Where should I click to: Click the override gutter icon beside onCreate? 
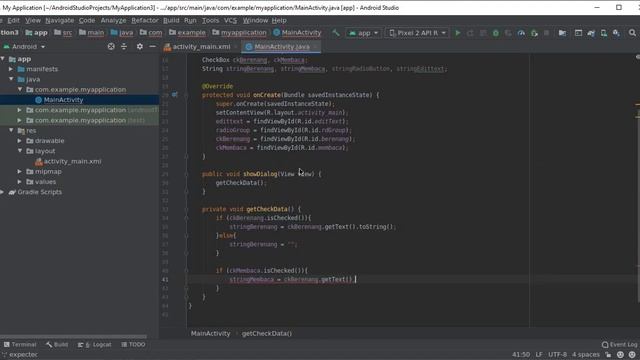pyautogui.click(x=175, y=95)
